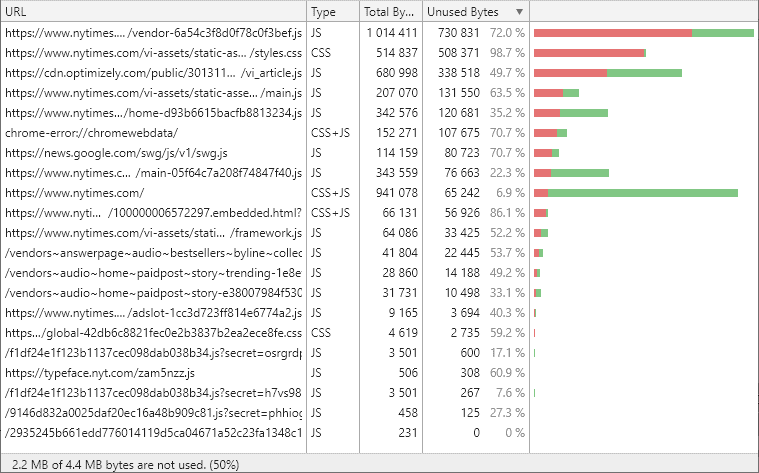The height and width of the screenshot is (473, 759).
Task: Select the global-42db6c8821fec0e2b3837b2ea2ece8fe.css row
Action: tap(153, 333)
